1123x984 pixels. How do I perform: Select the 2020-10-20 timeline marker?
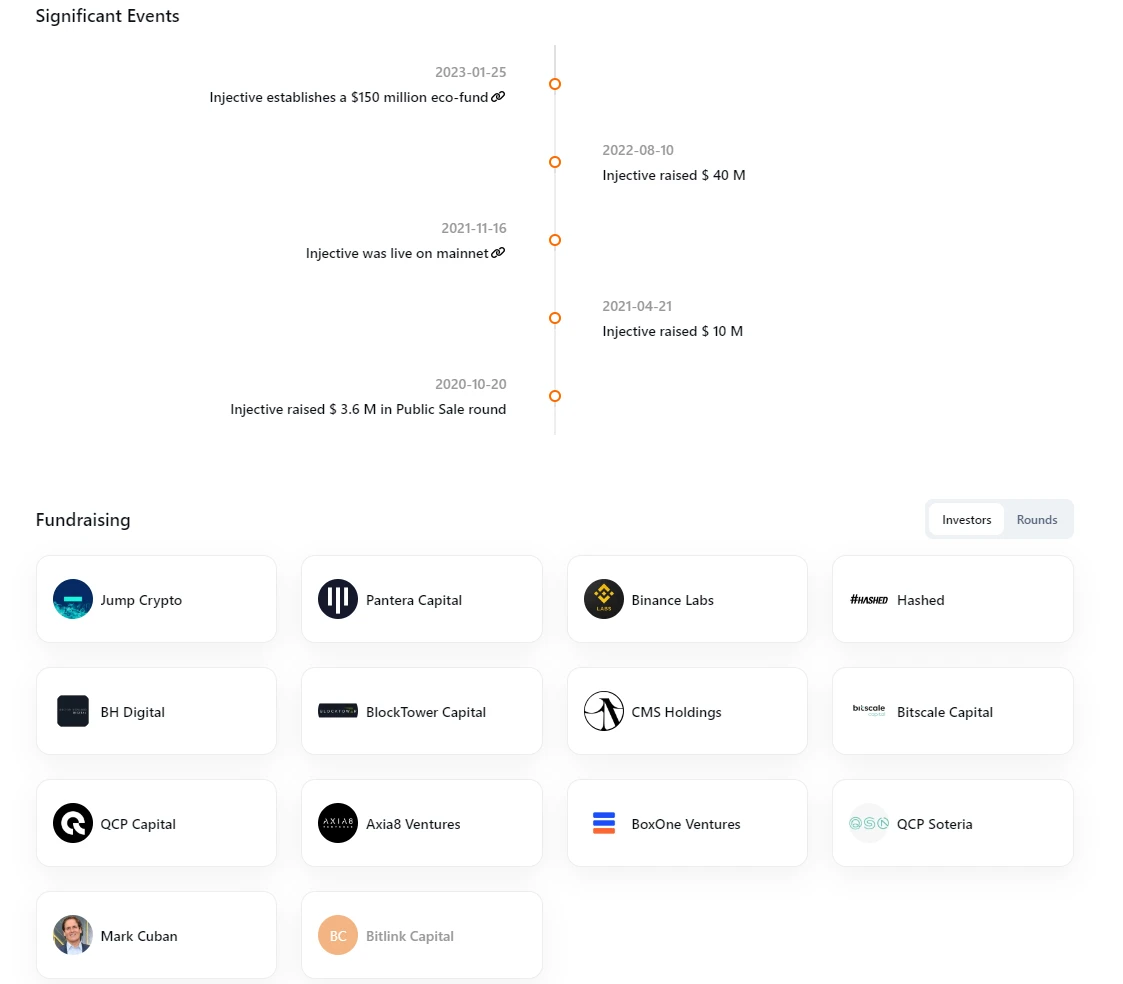point(554,396)
